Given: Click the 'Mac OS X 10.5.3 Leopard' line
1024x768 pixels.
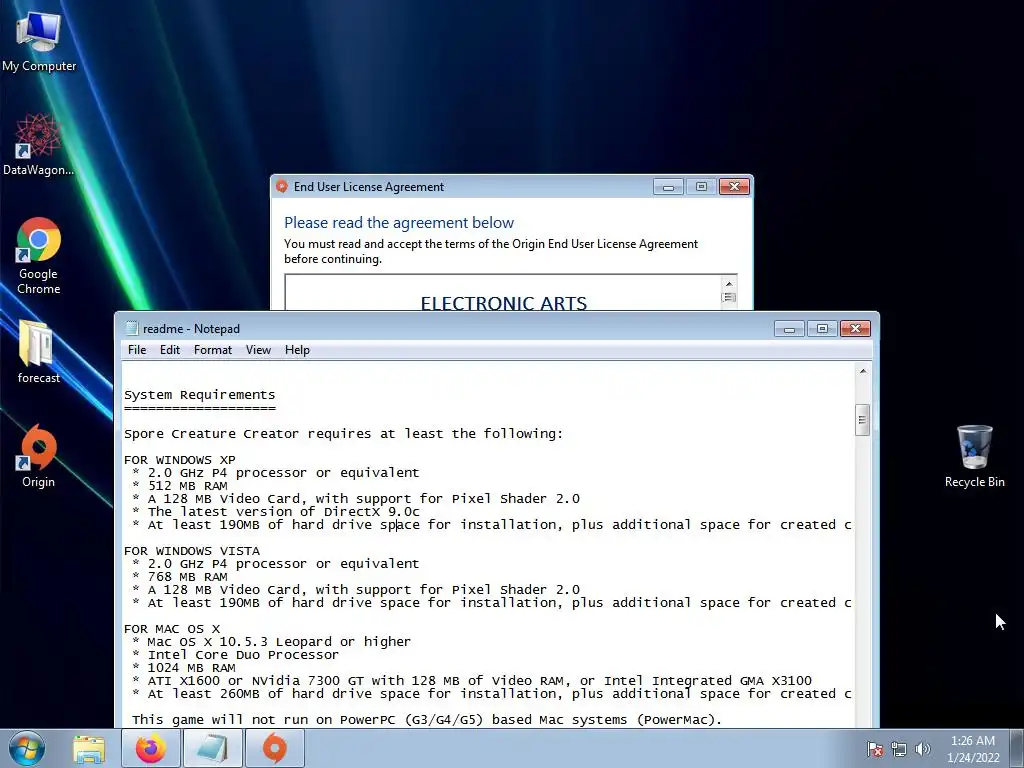Looking at the screenshot, I should click(x=271, y=642).
